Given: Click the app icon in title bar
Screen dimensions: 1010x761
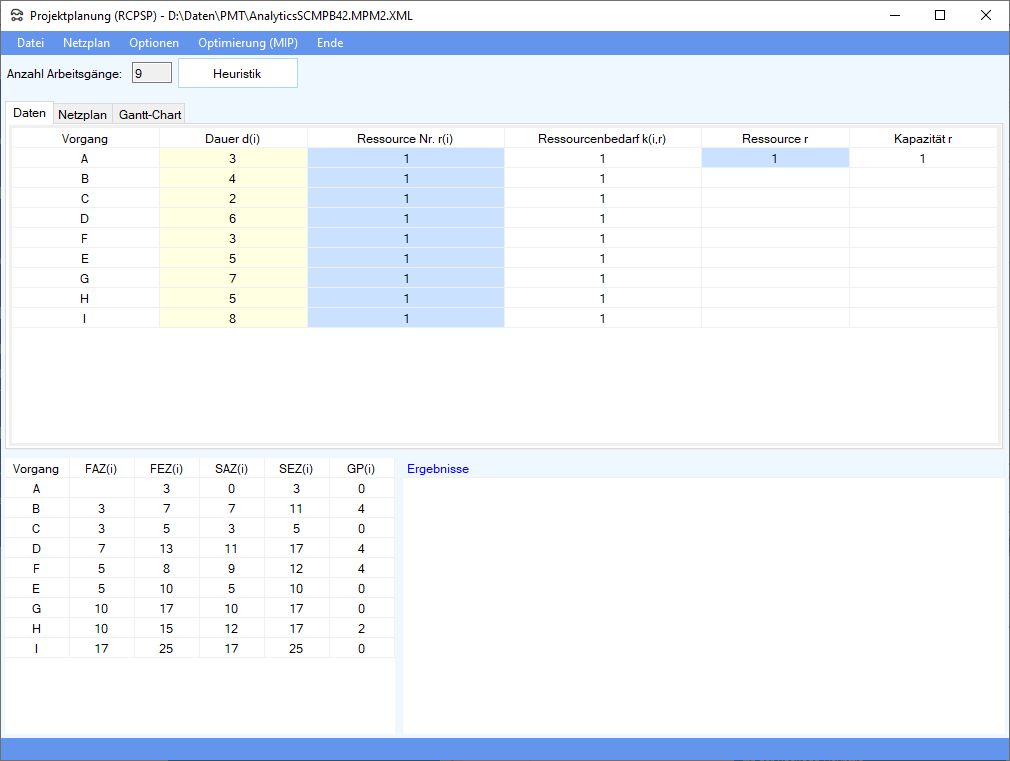Looking at the screenshot, I should pos(17,16).
